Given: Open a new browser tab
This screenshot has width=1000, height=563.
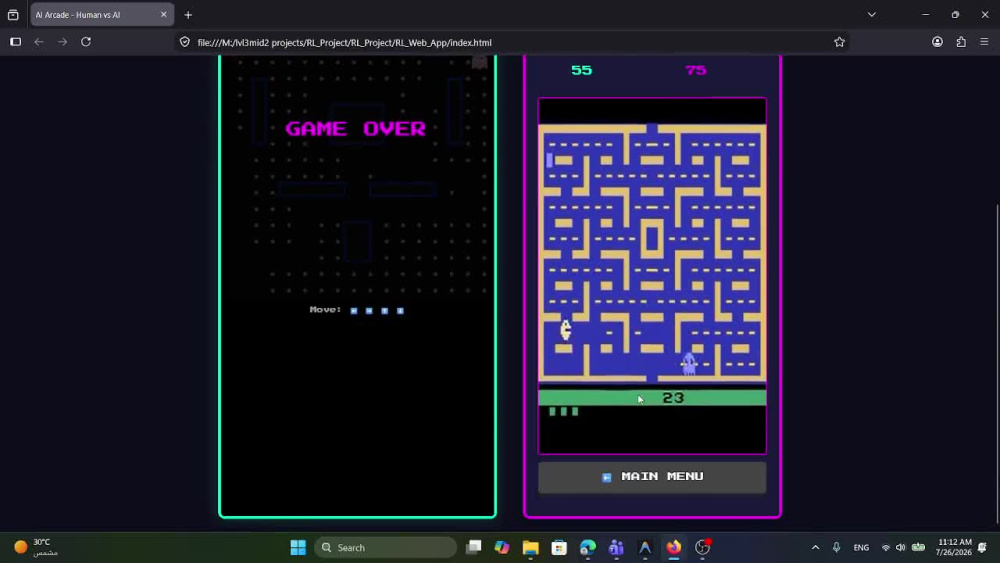Looking at the screenshot, I should click(188, 15).
